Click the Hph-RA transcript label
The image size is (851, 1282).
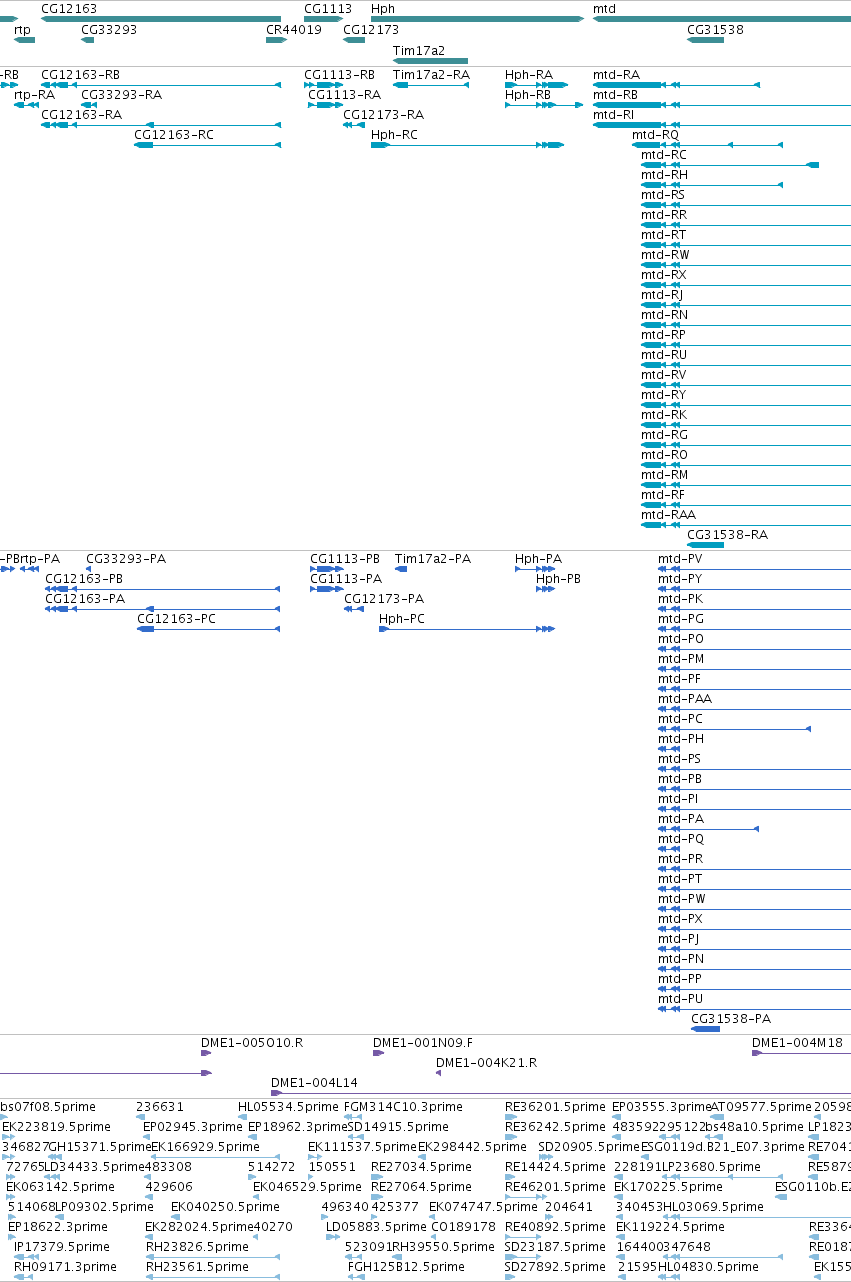point(529,75)
